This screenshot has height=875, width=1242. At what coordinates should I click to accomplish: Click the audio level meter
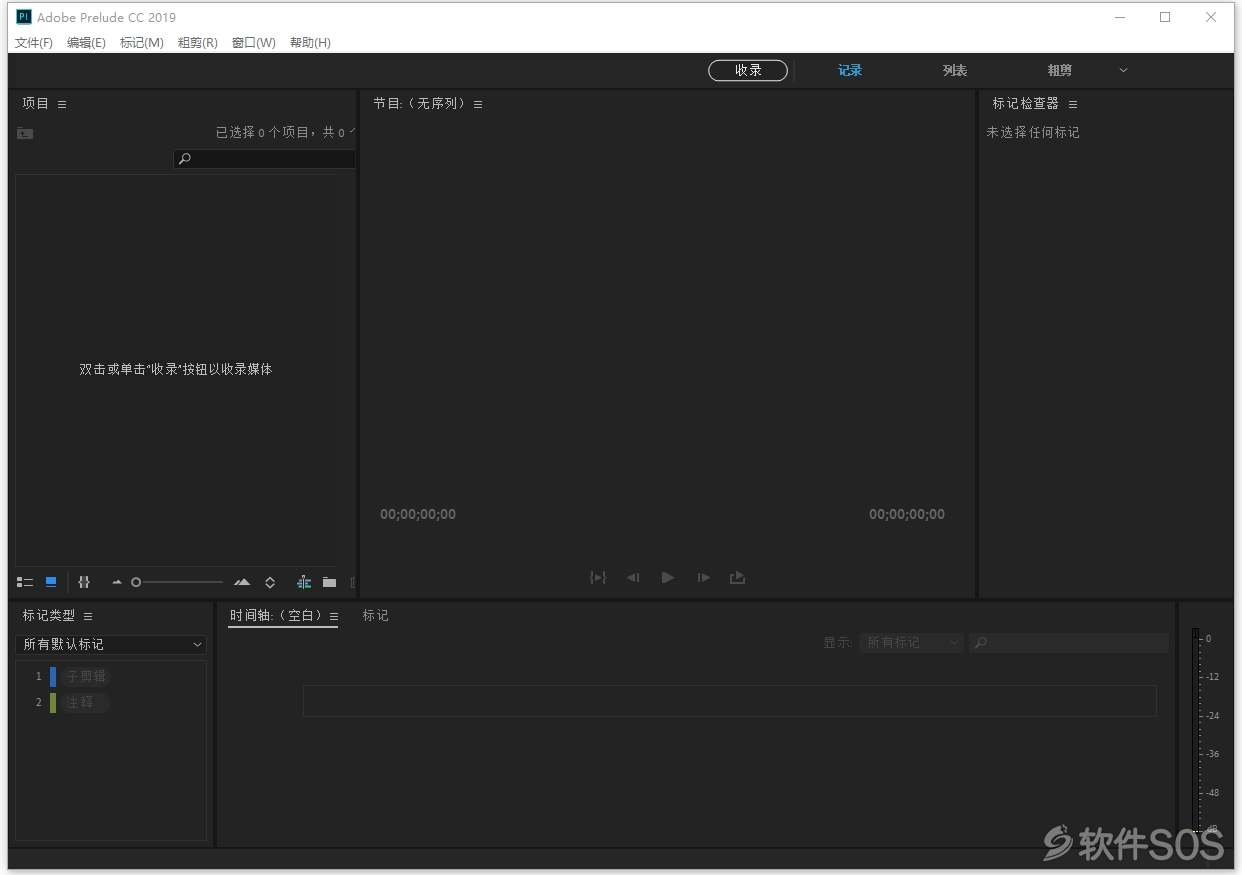(x=1195, y=730)
